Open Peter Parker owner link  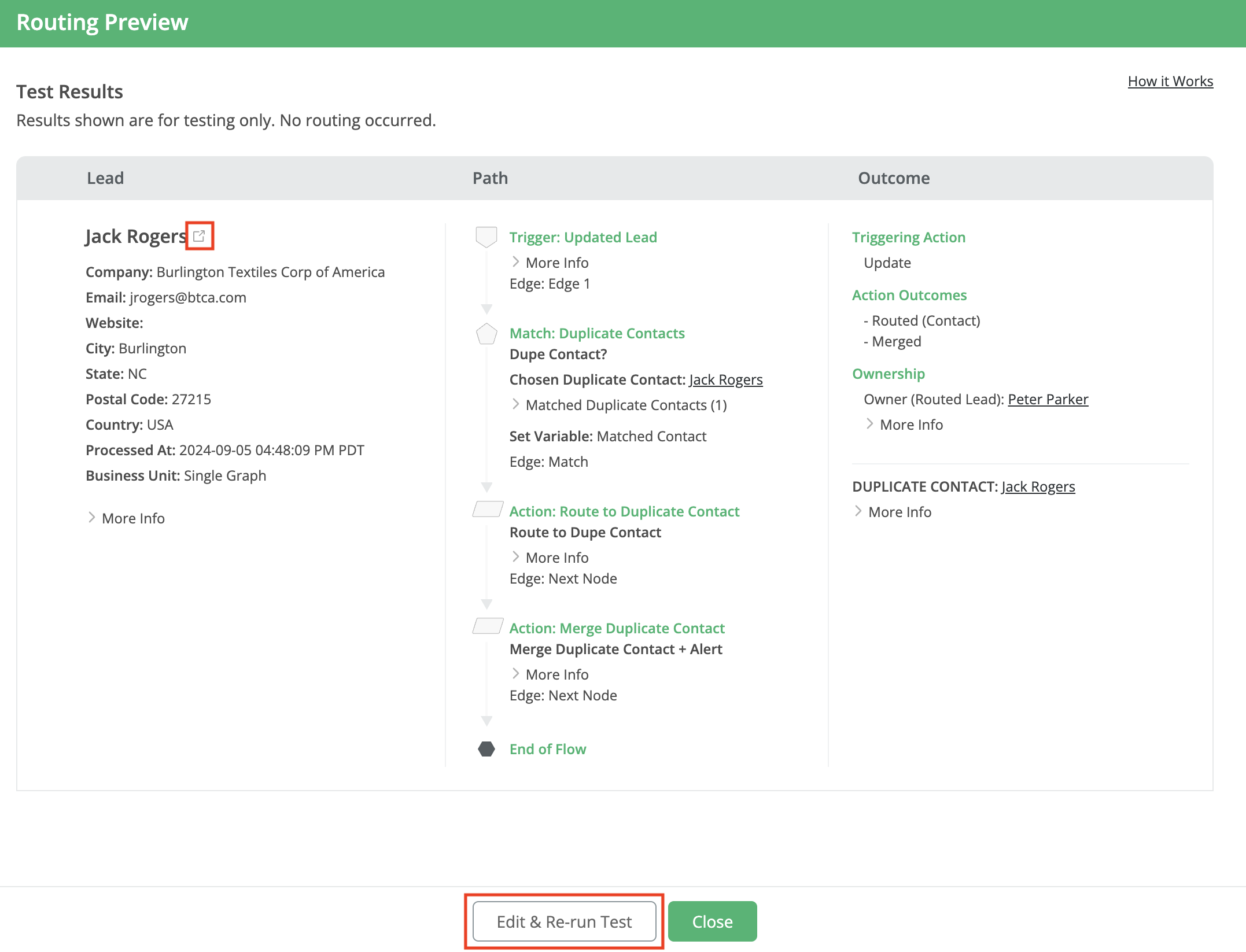tap(1048, 399)
